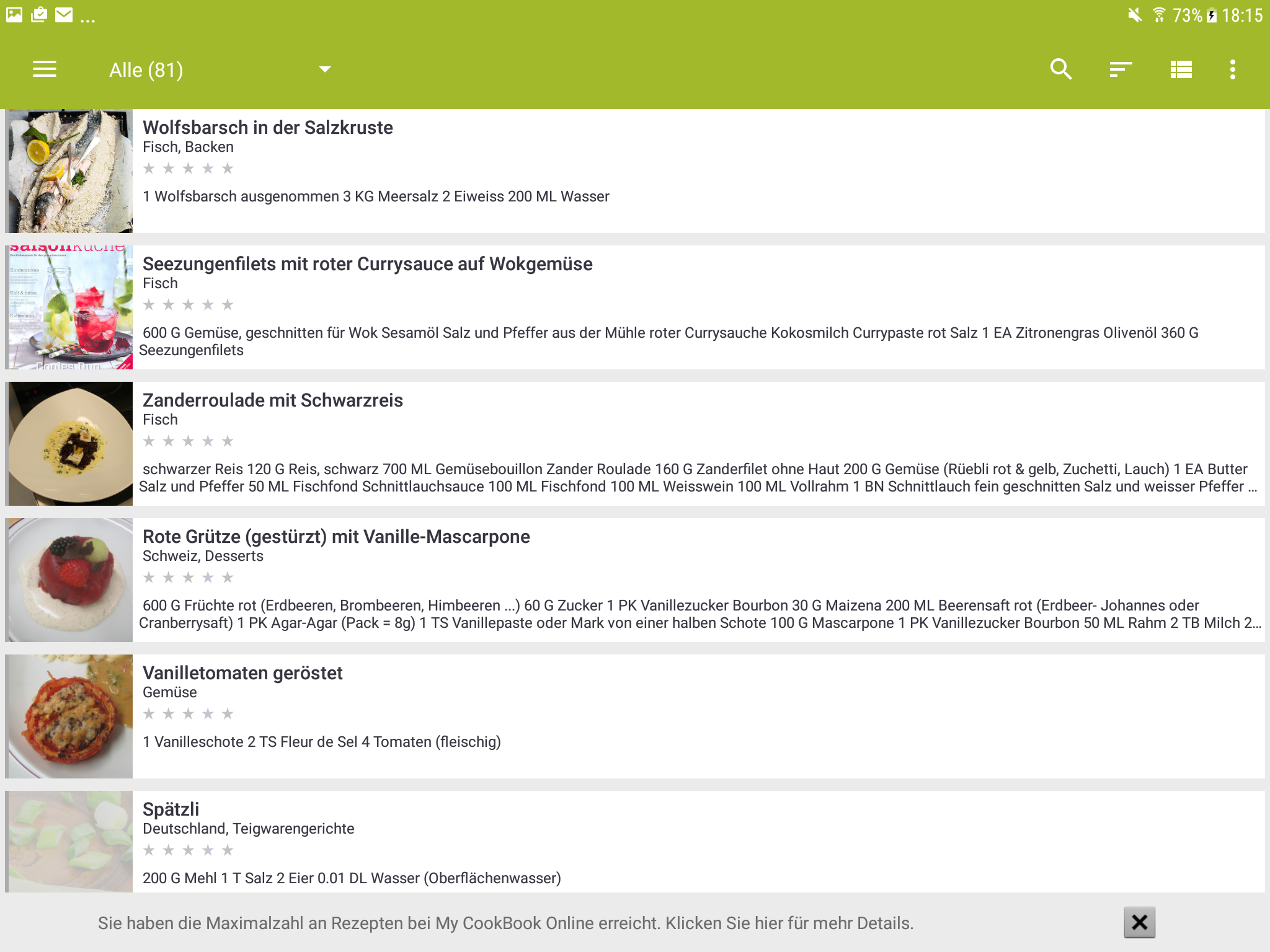Open the three-dot overflow menu

pos(1232,69)
